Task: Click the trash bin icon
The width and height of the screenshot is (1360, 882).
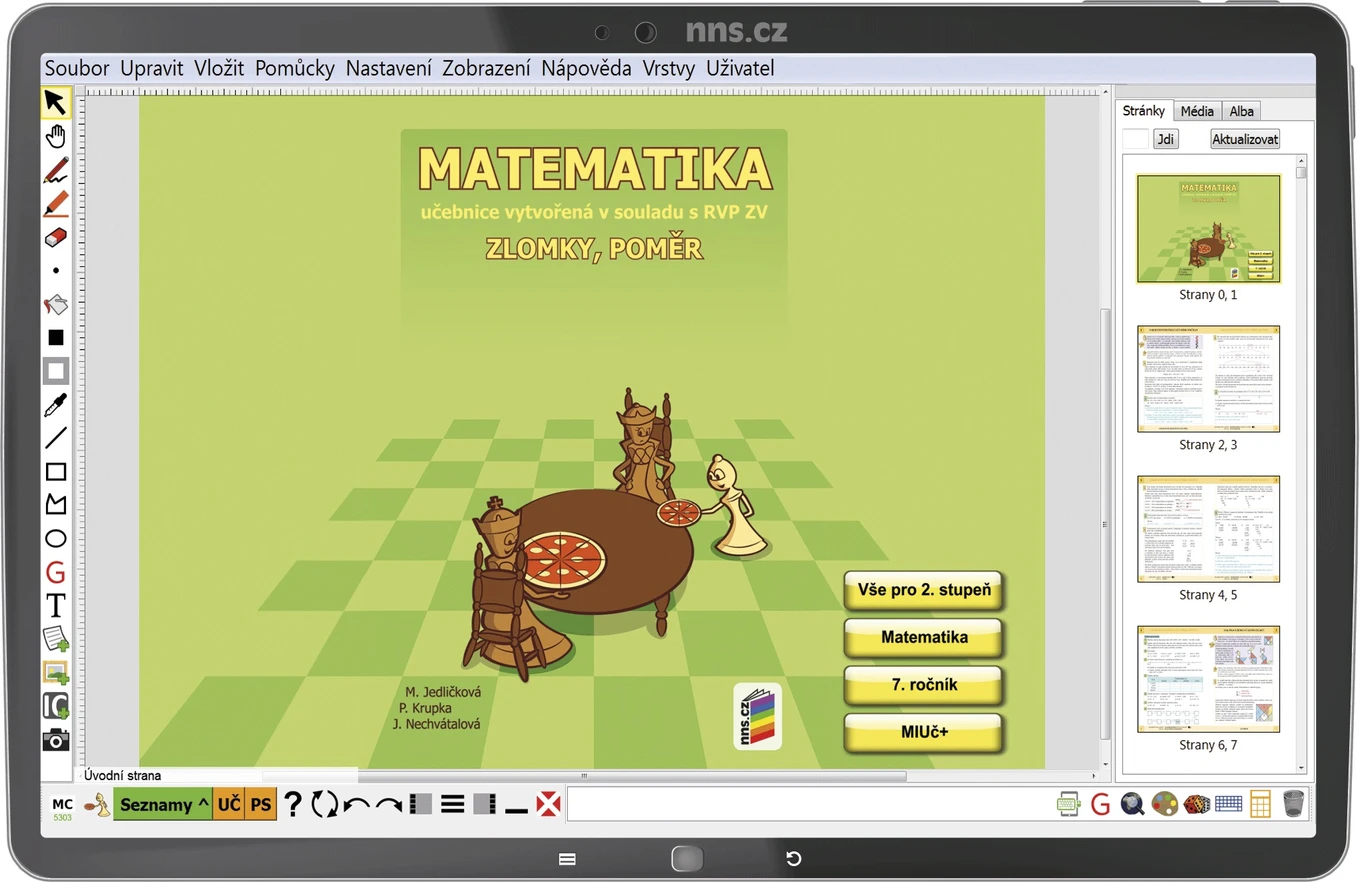Action: (1294, 804)
